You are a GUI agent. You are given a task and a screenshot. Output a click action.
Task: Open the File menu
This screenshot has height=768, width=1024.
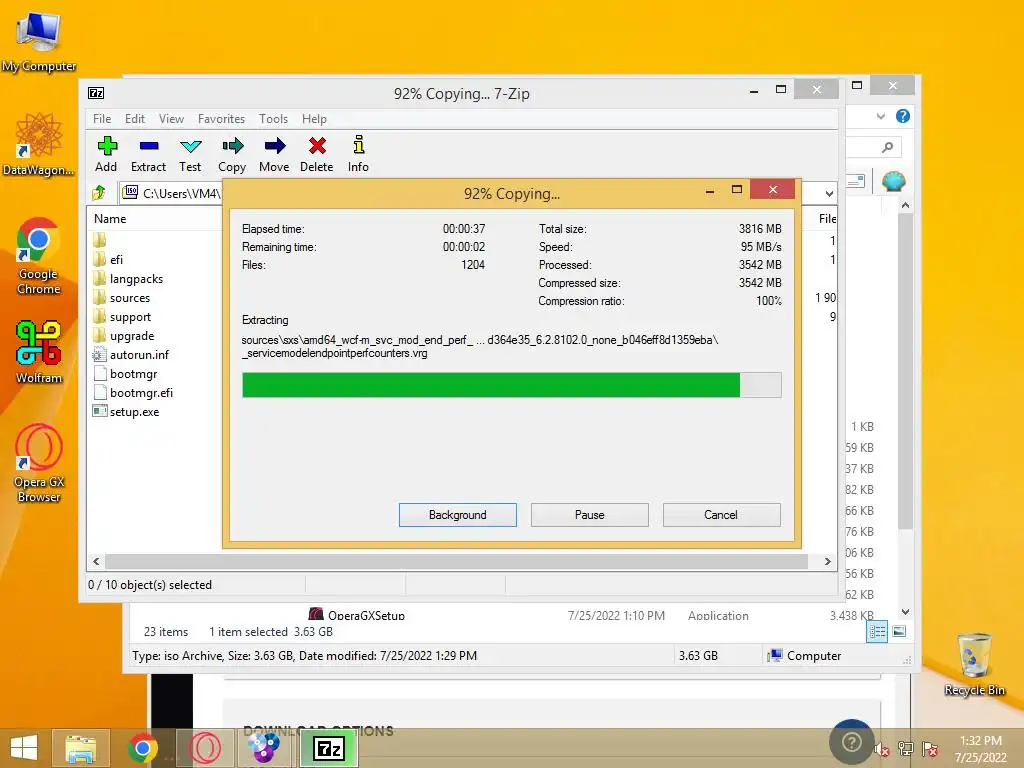102,119
